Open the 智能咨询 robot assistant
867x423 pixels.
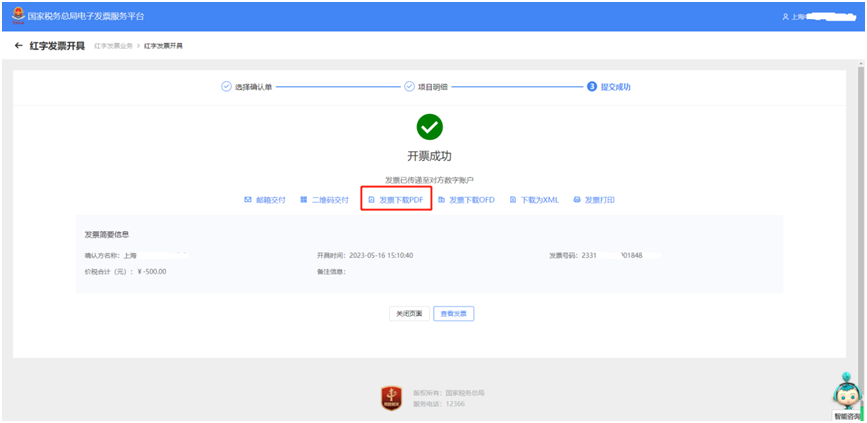[847, 396]
